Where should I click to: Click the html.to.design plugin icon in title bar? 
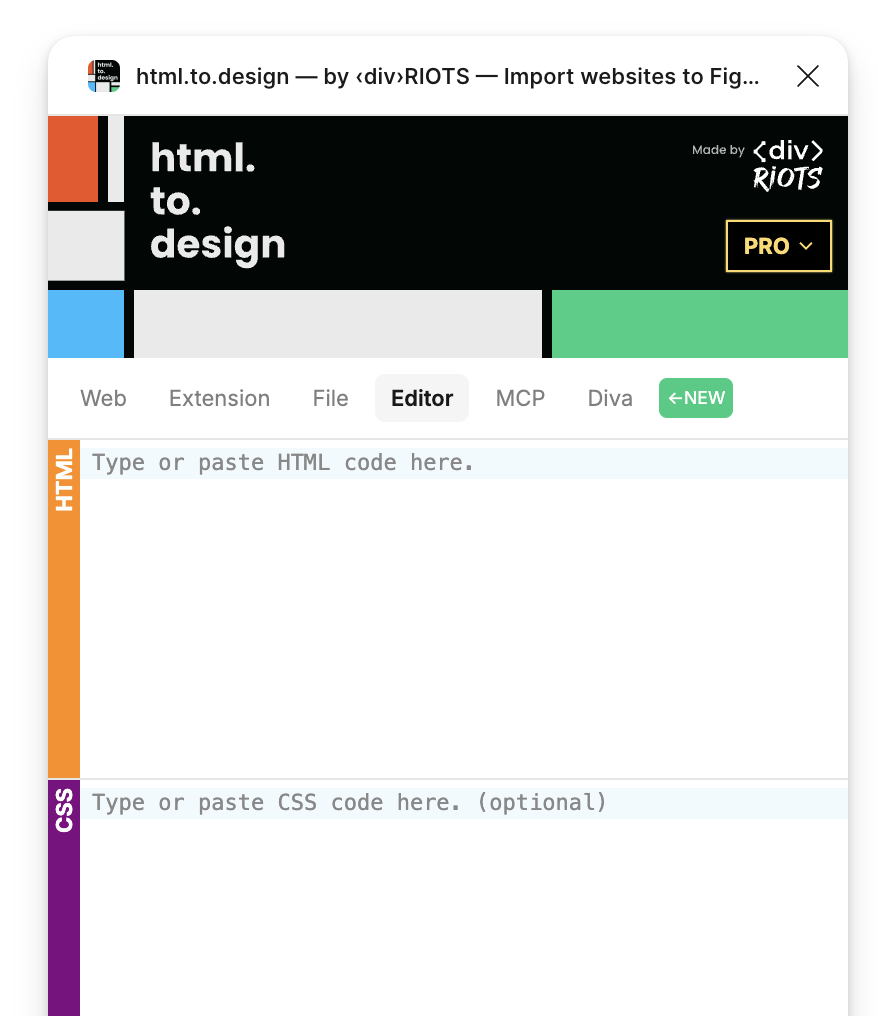[x=104, y=76]
